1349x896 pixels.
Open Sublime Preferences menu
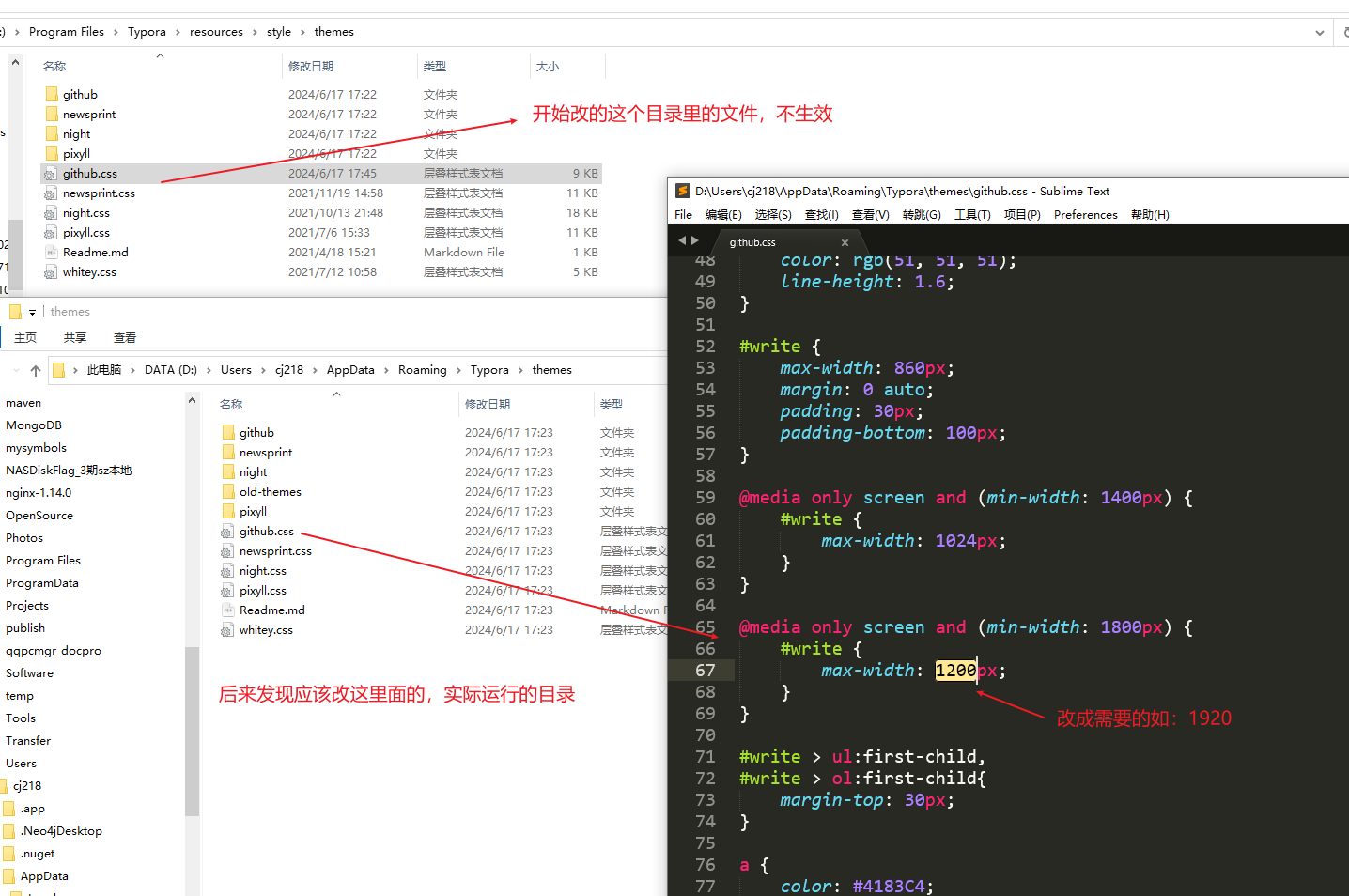pos(1086,215)
